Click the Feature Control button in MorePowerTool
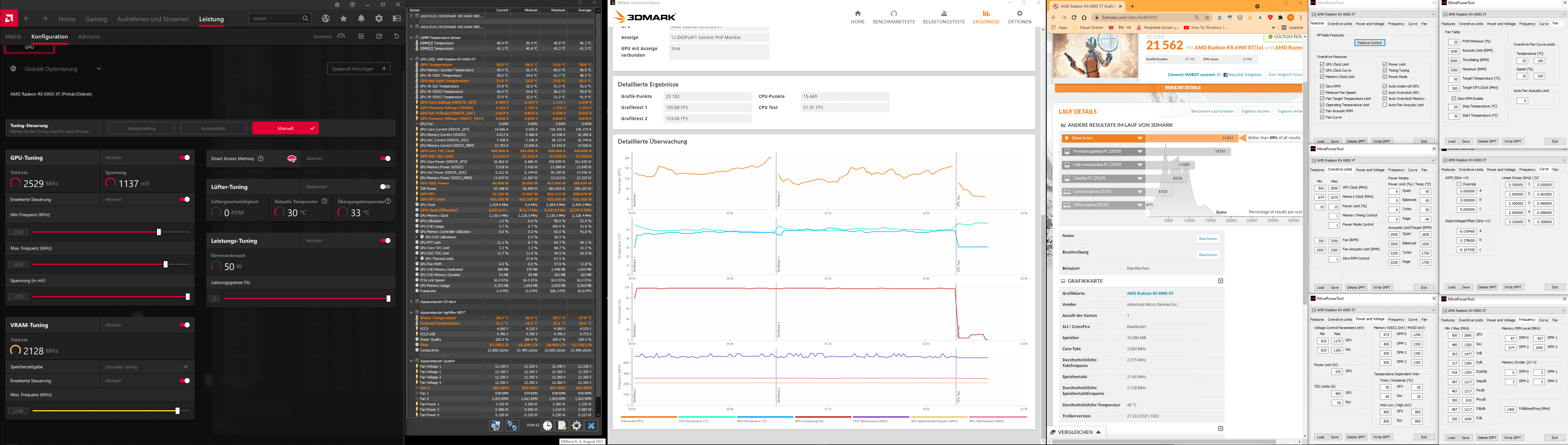Screen dimensions: 1568x445 click(1369, 43)
